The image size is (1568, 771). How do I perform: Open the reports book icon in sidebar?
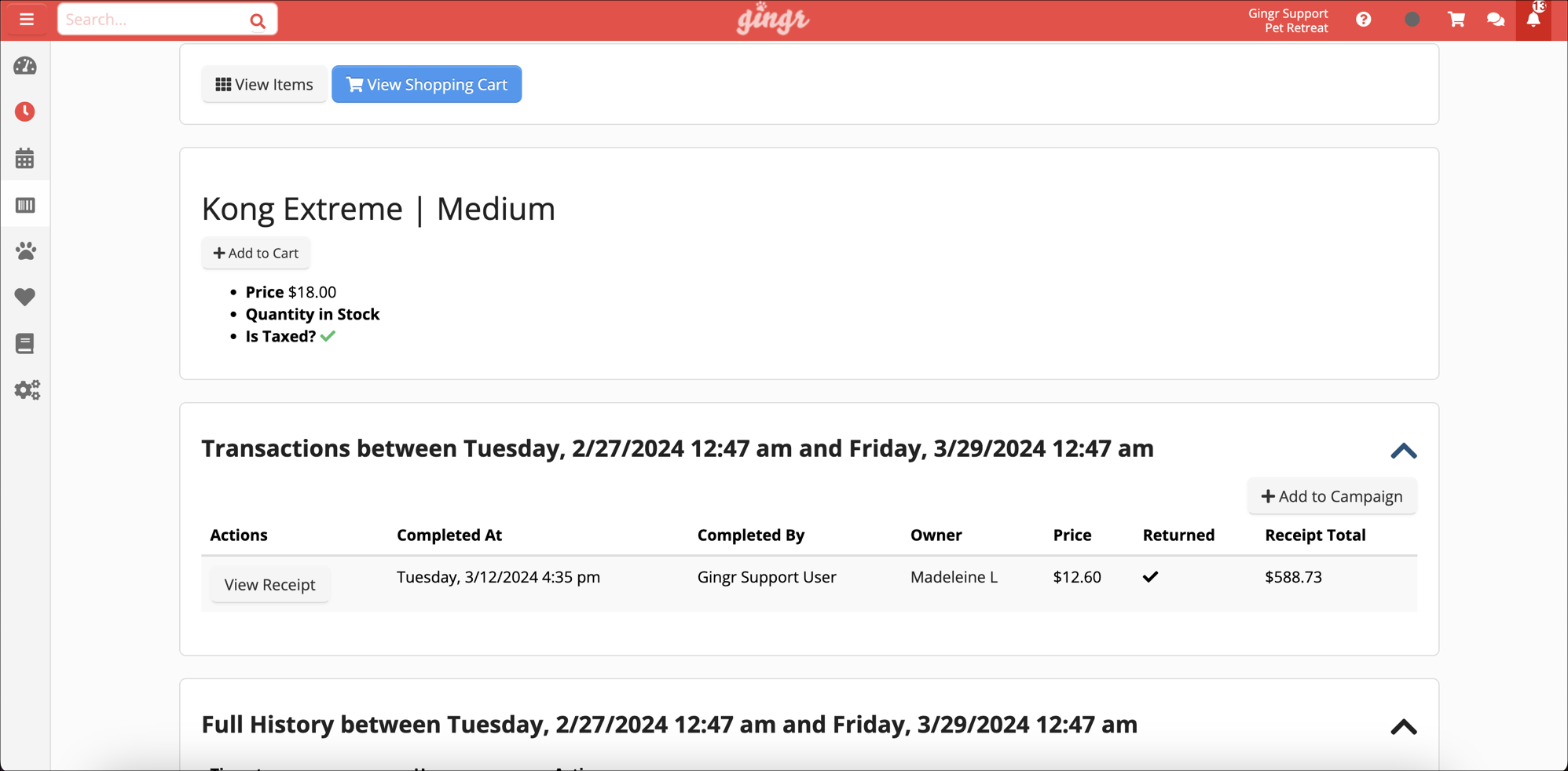[x=25, y=344]
